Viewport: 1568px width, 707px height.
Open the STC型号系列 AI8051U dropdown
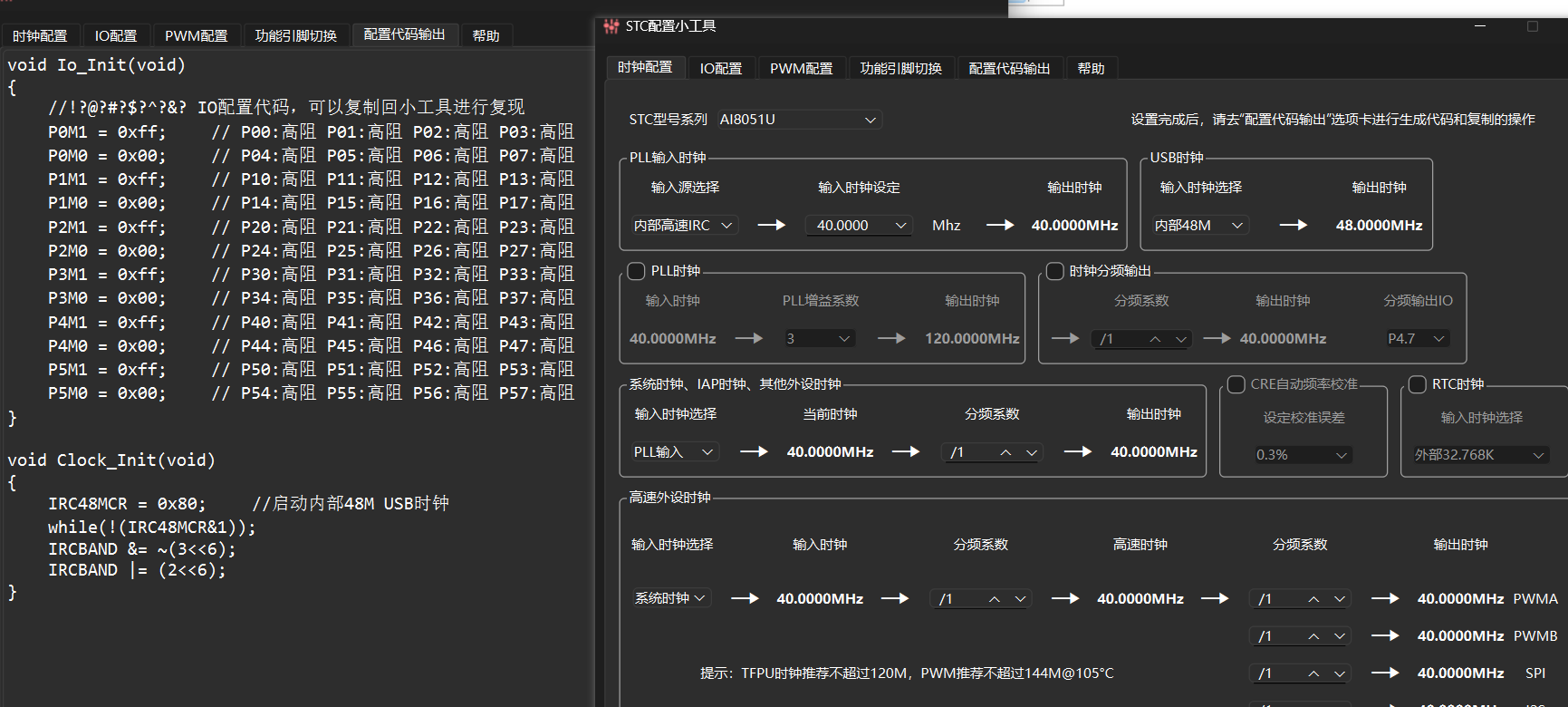799,120
